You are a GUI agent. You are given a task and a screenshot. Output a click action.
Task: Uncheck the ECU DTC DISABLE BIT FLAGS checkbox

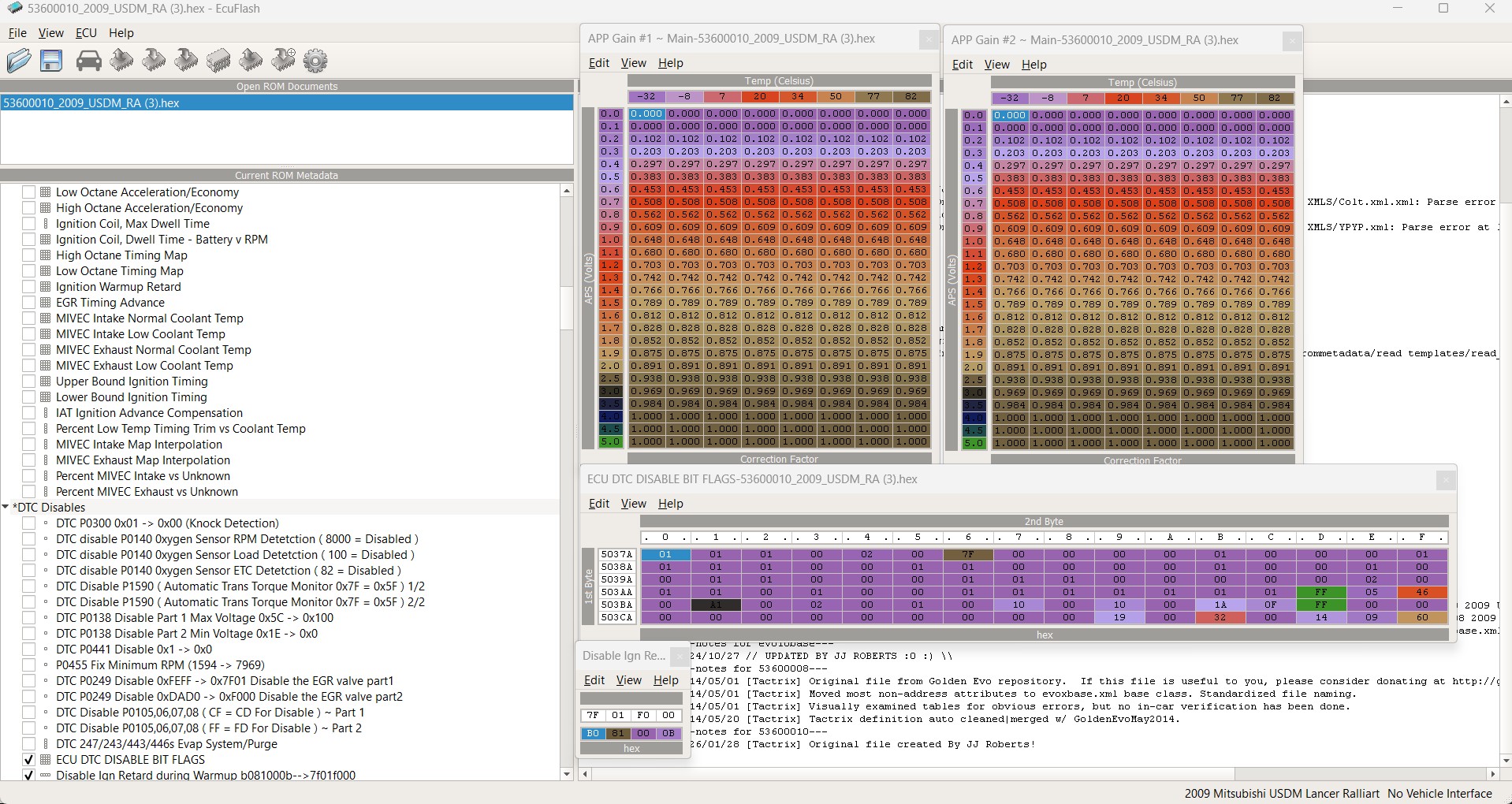[x=29, y=760]
